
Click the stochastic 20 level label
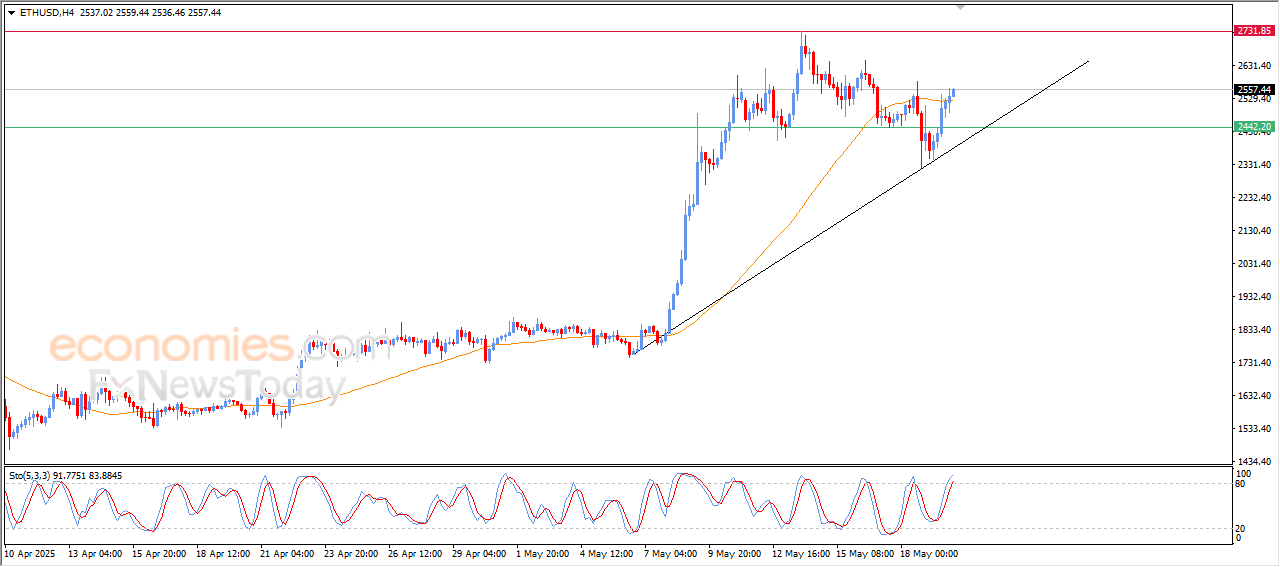(x=1240, y=528)
